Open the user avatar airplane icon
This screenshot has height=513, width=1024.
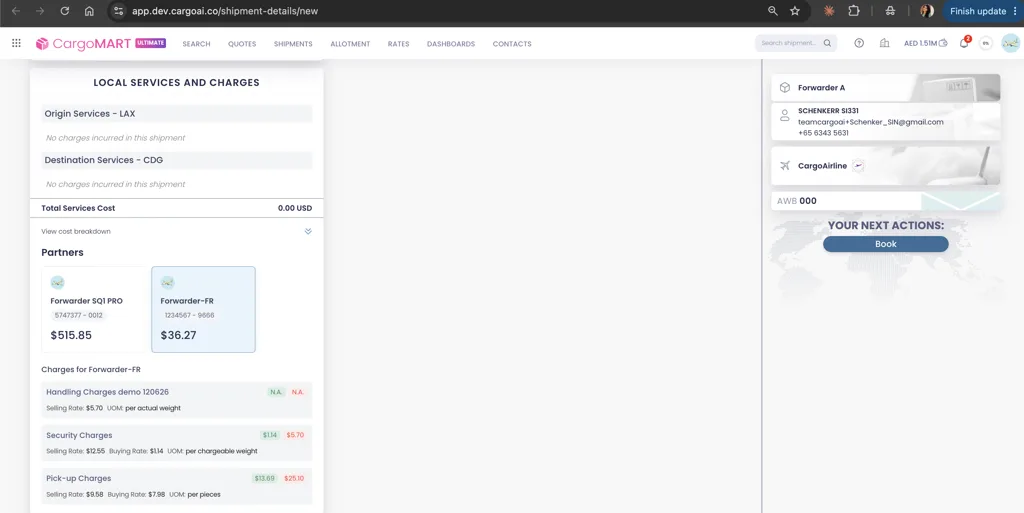1010,43
